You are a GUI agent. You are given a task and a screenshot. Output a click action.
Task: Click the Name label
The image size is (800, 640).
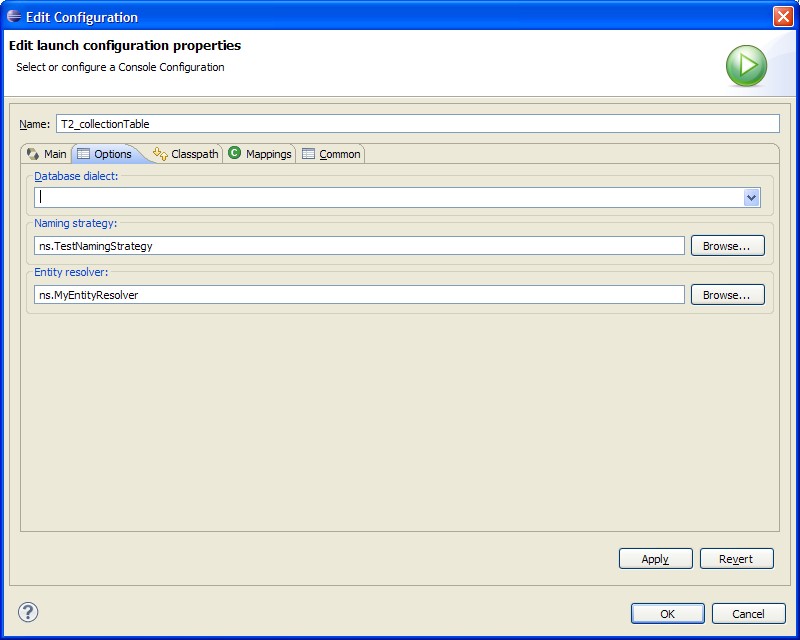34,124
